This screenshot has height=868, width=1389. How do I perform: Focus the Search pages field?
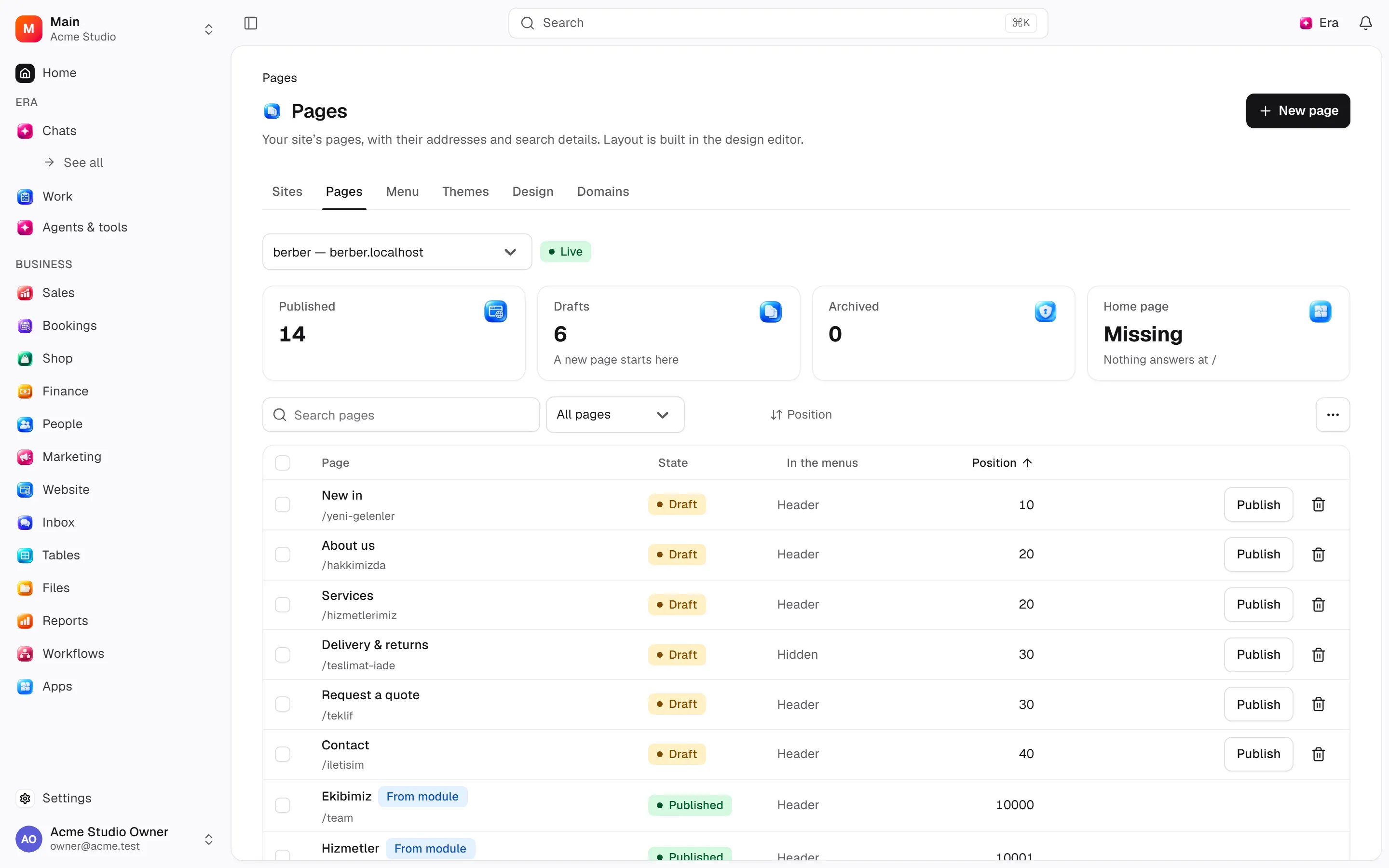point(401,415)
